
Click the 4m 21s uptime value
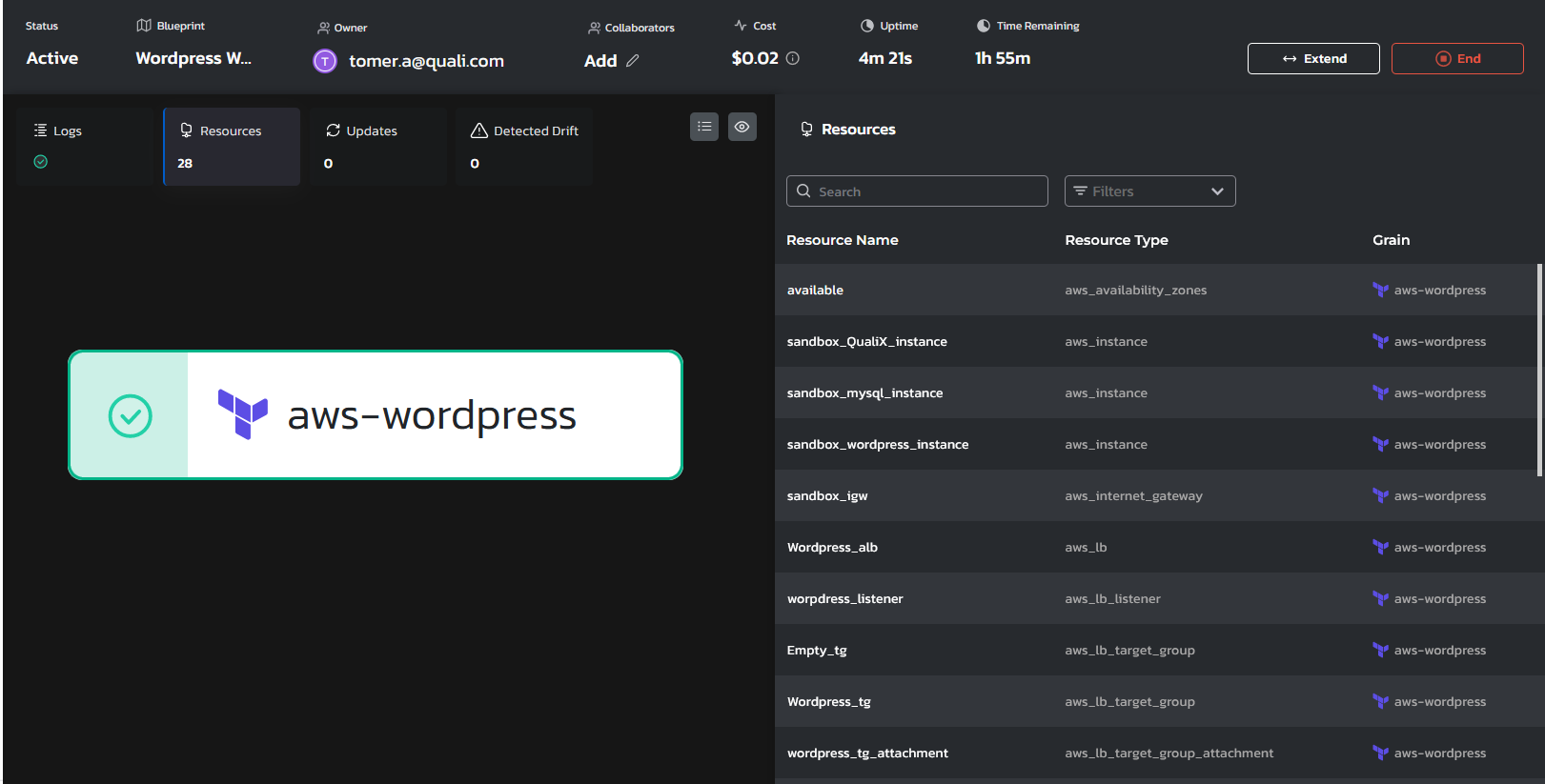[885, 58]
